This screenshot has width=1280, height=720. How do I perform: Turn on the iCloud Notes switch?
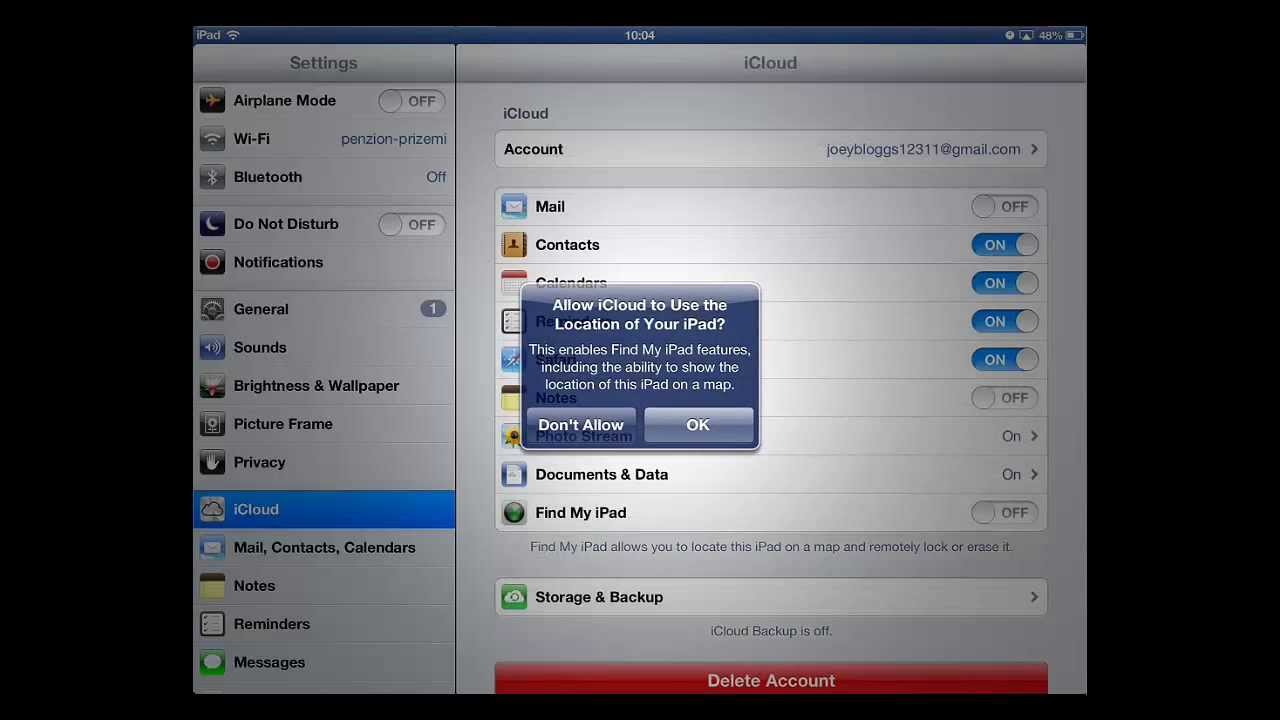1004,398
